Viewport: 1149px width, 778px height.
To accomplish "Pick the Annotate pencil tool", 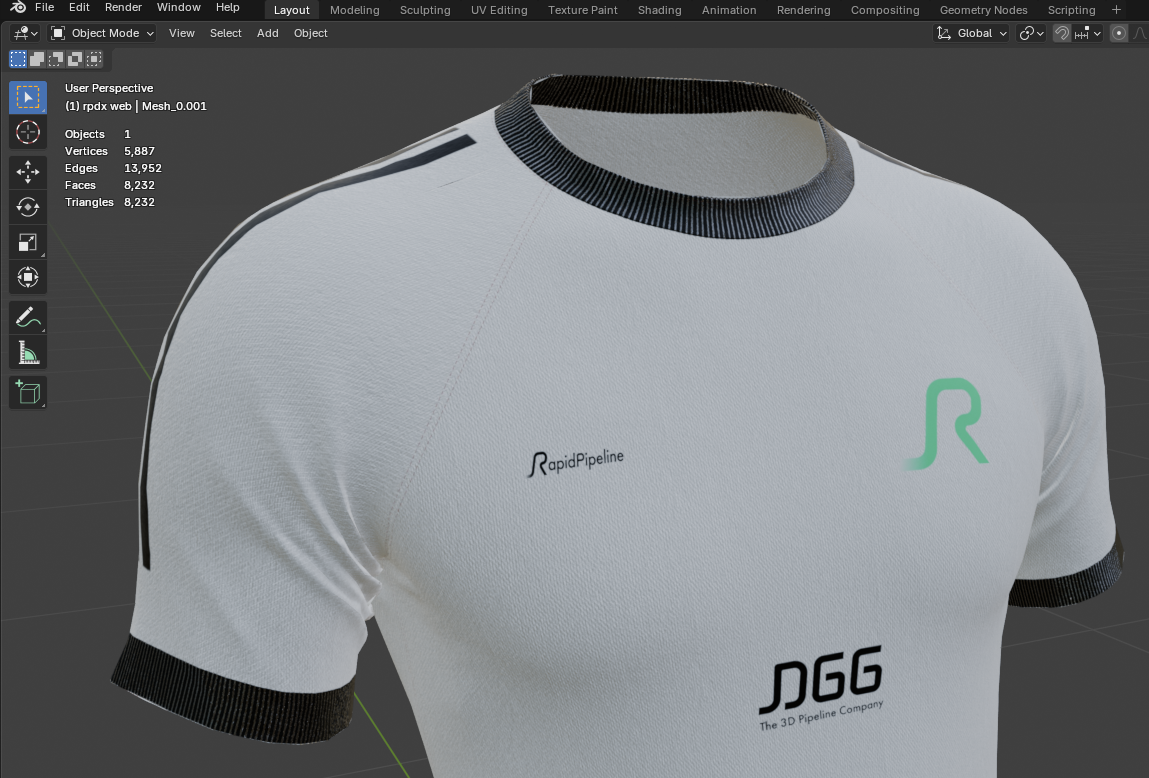I will point(28,318).
